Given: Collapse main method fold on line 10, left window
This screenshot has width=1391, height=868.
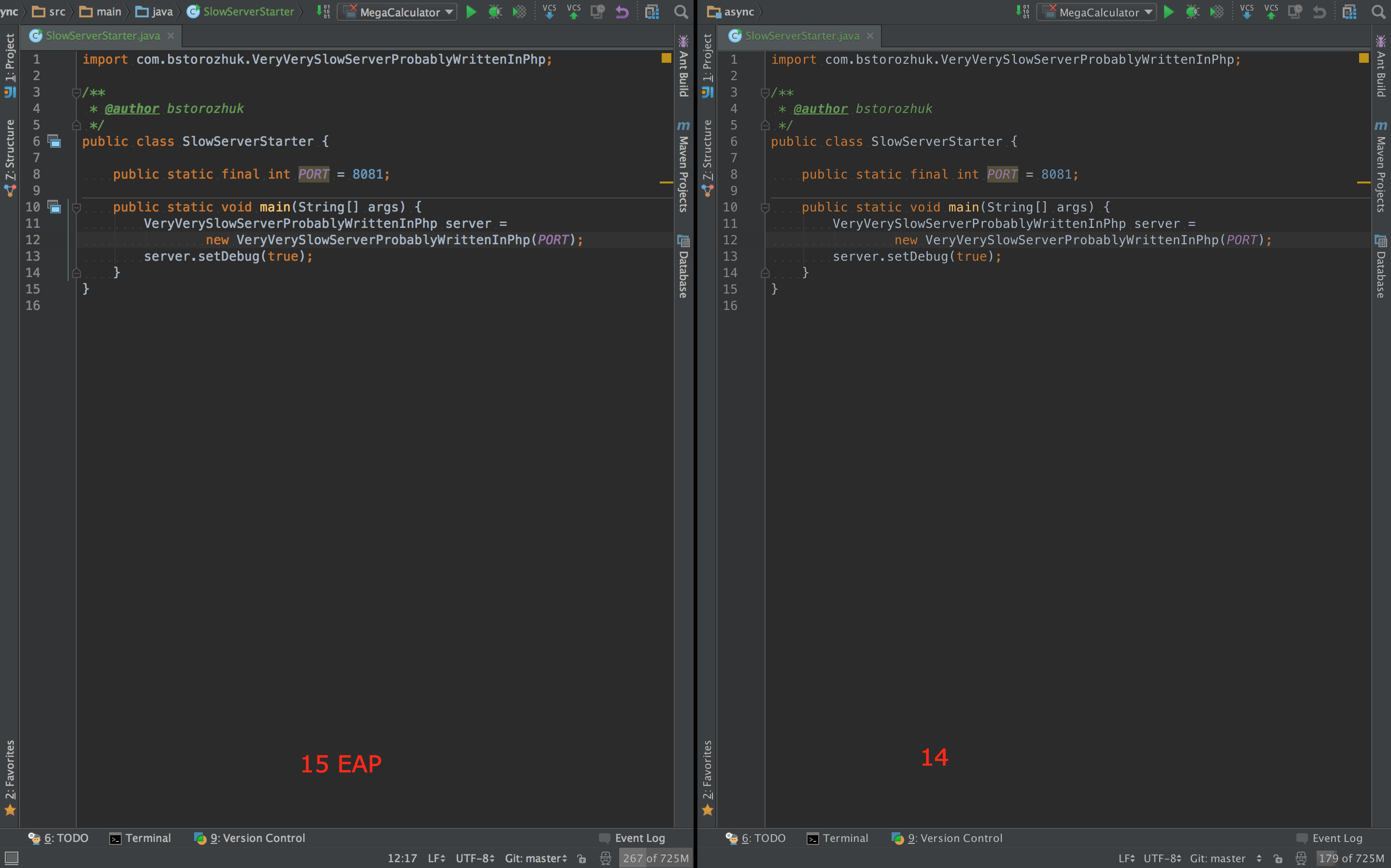Looking at the screenshot, I should tap(76, 207).
